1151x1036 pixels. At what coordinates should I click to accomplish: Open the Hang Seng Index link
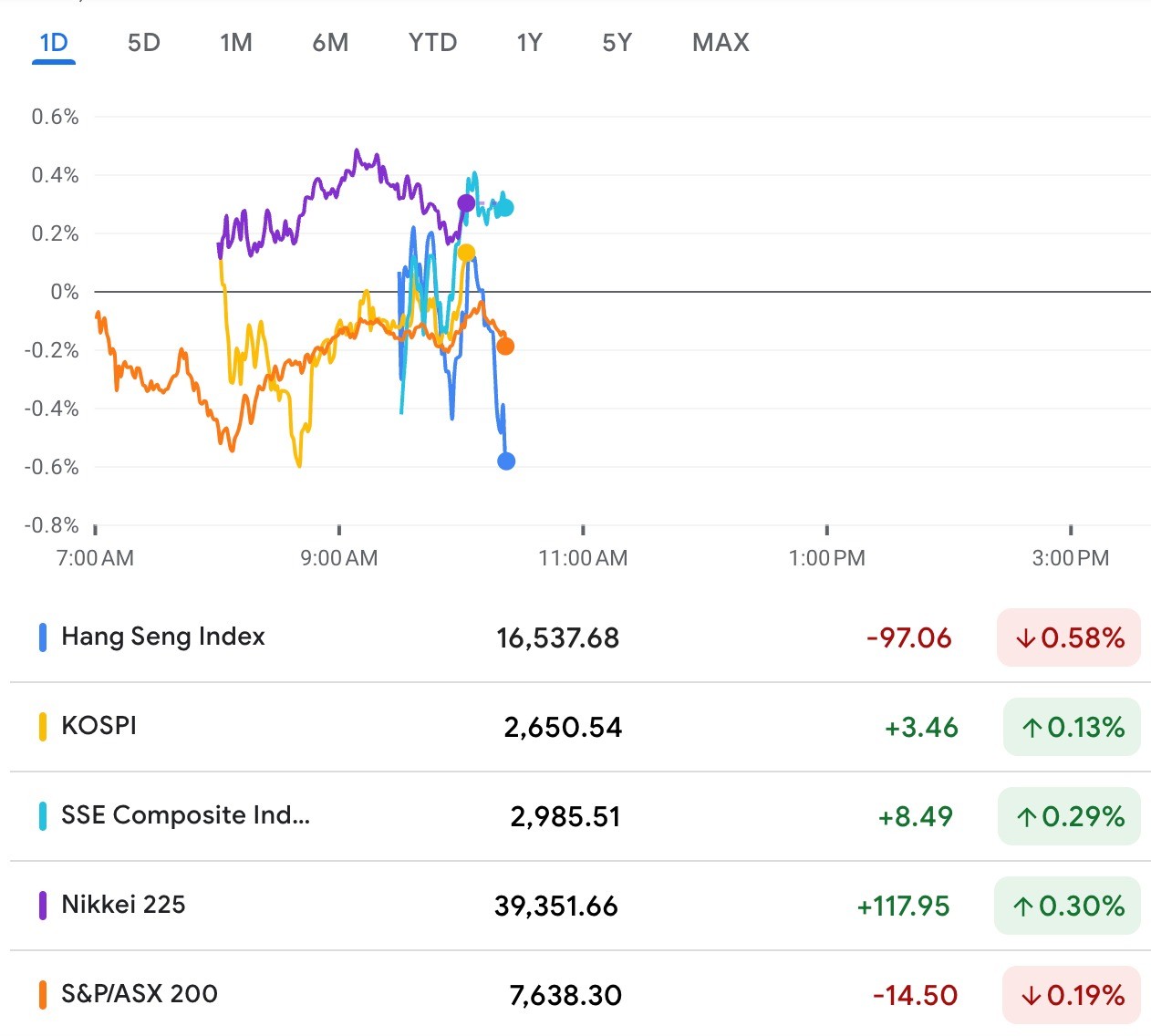163,637
